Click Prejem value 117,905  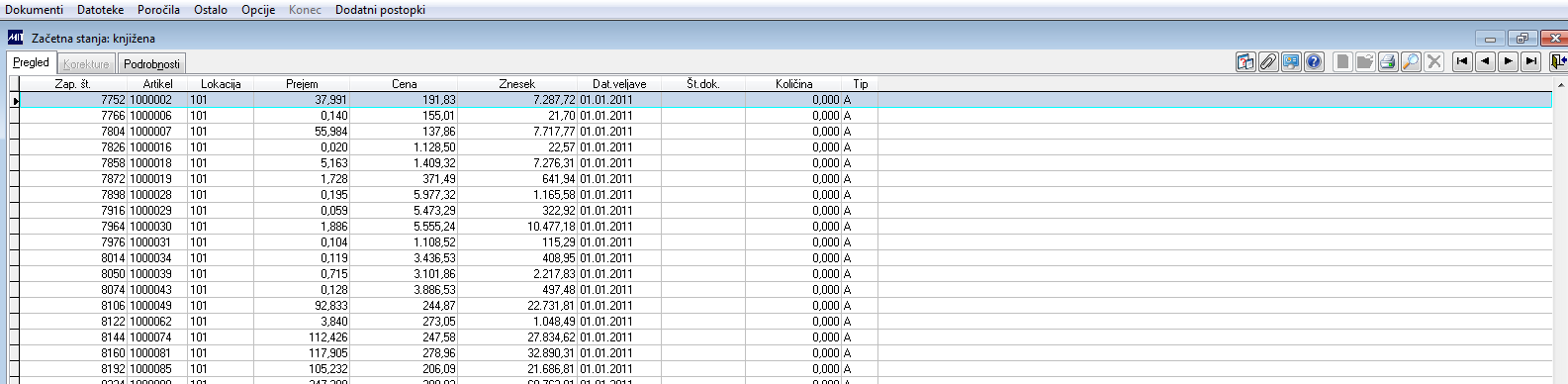tap(302, 353)
